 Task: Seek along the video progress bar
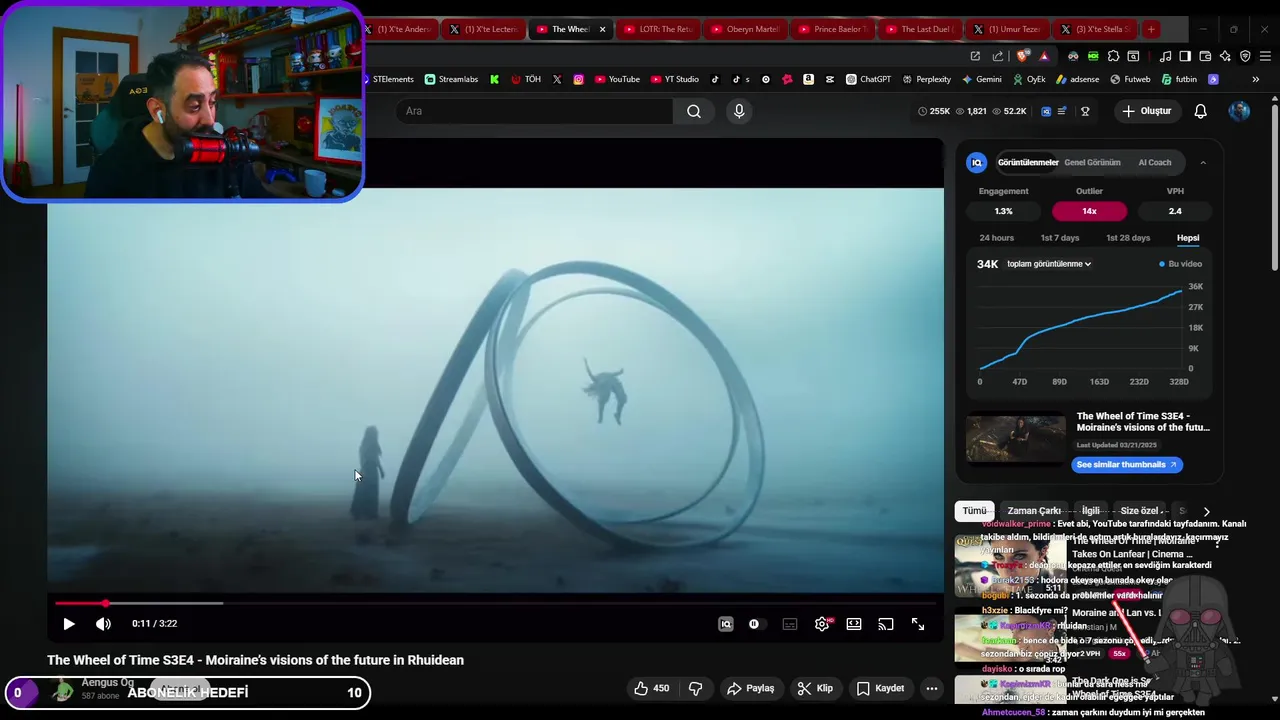tap(495, 603)
